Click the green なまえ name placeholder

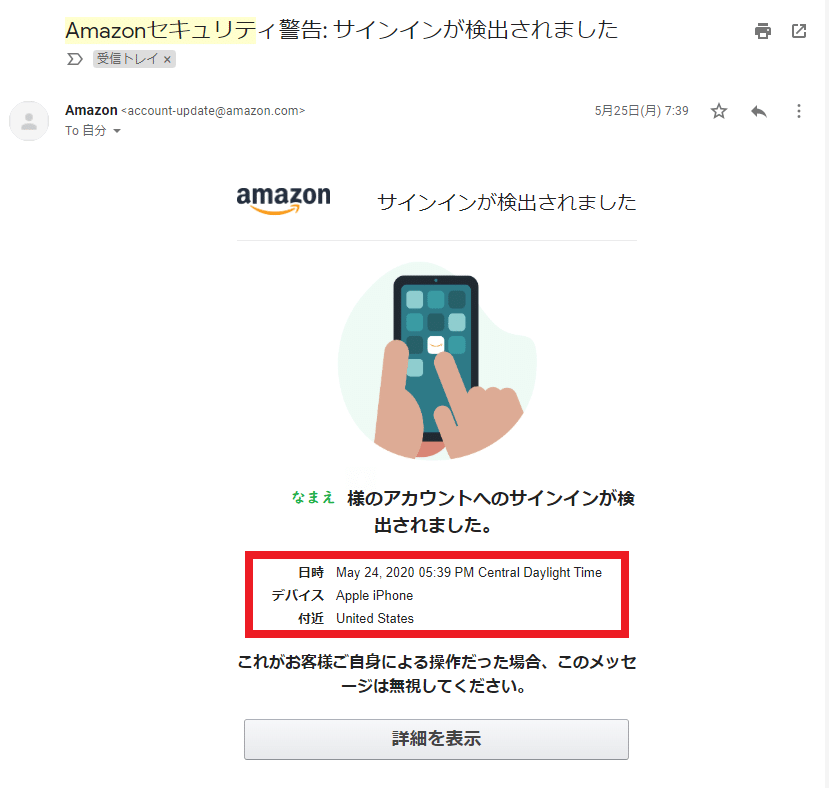tap(313, 497)
